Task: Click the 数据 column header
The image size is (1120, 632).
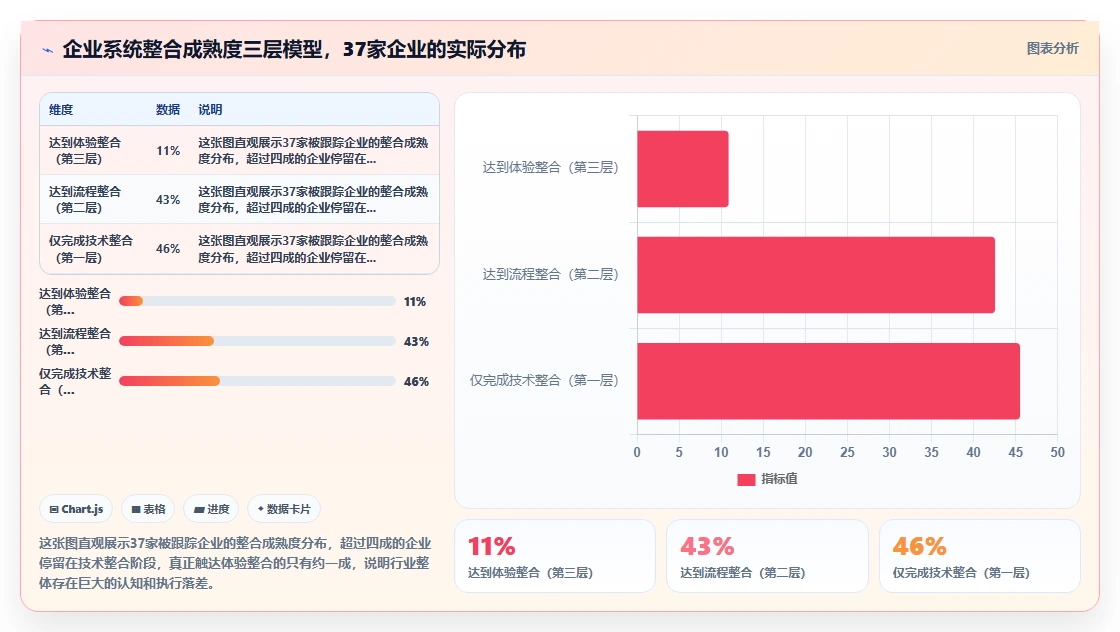Action: pos(168,109)
